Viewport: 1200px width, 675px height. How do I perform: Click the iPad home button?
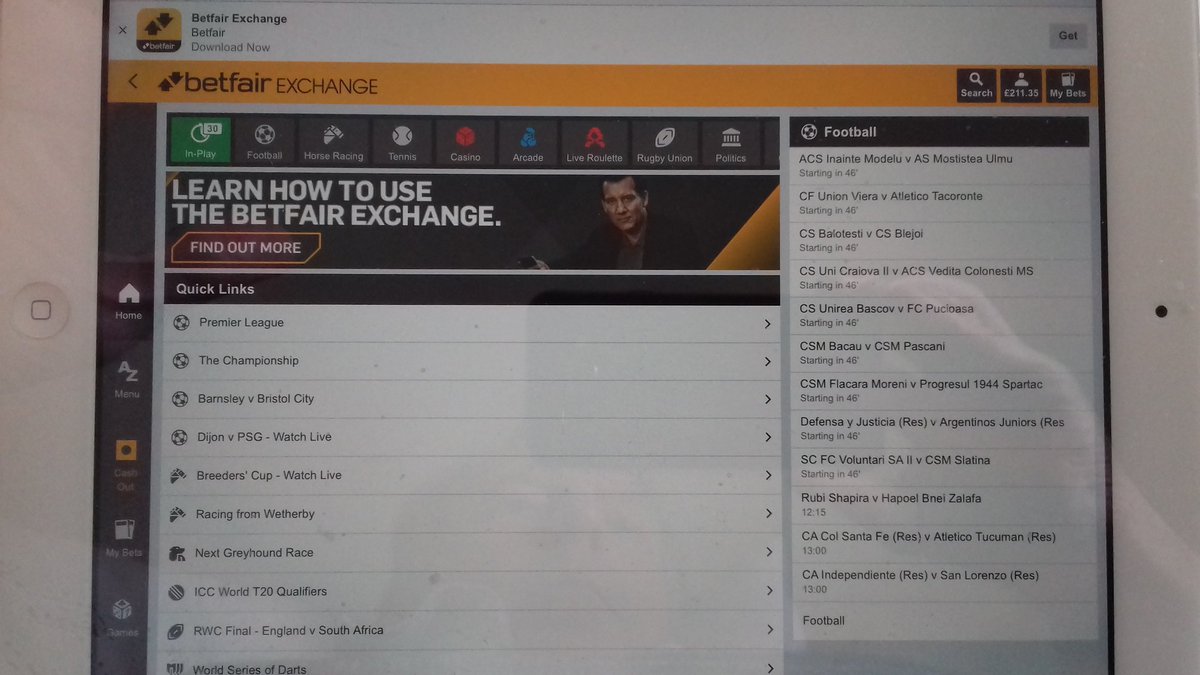coord(41,310)
